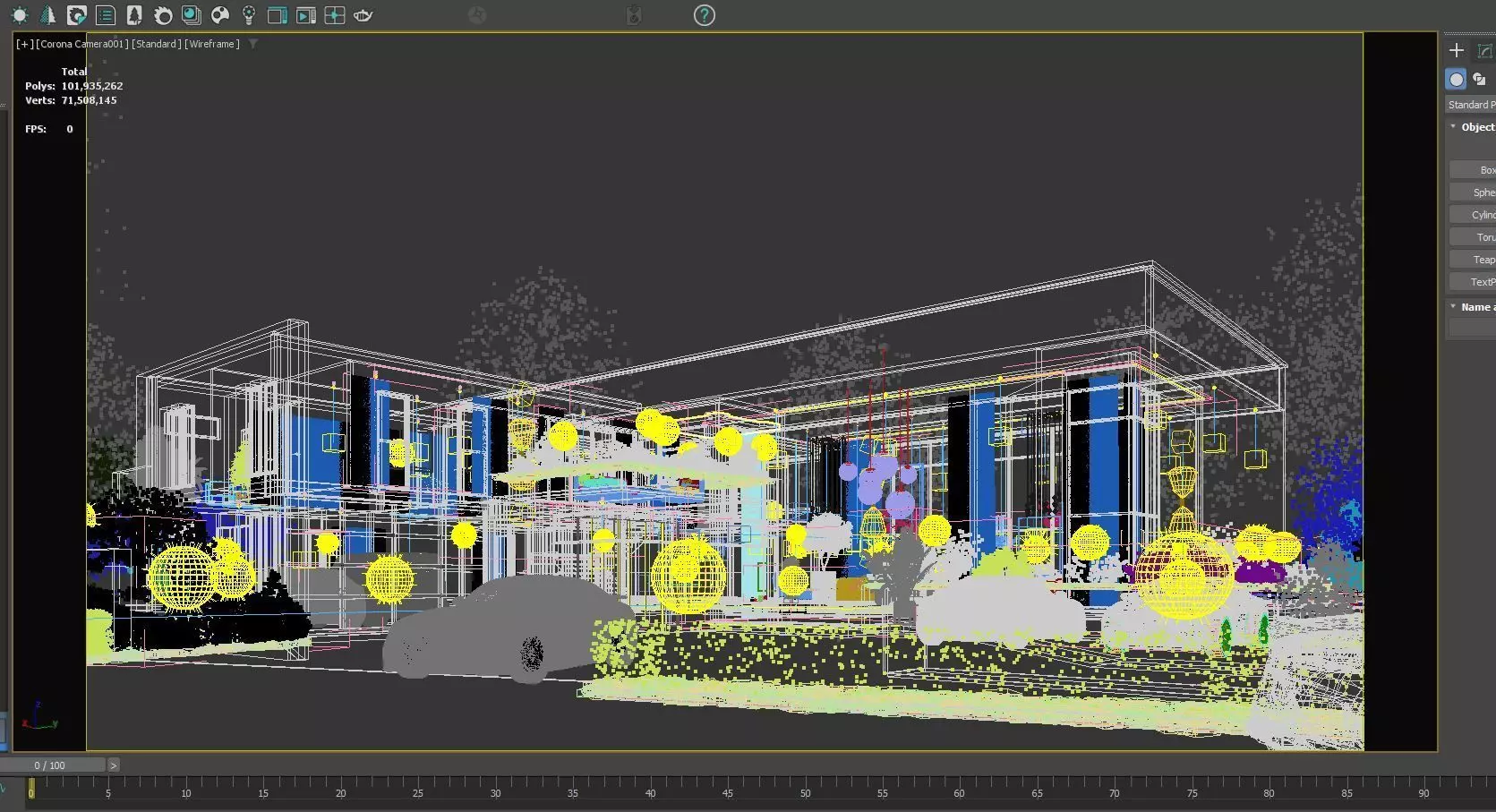Click the XYZ axis gizmo in viewport
The image size is (1496, 812).
click(x=40, y=717)
